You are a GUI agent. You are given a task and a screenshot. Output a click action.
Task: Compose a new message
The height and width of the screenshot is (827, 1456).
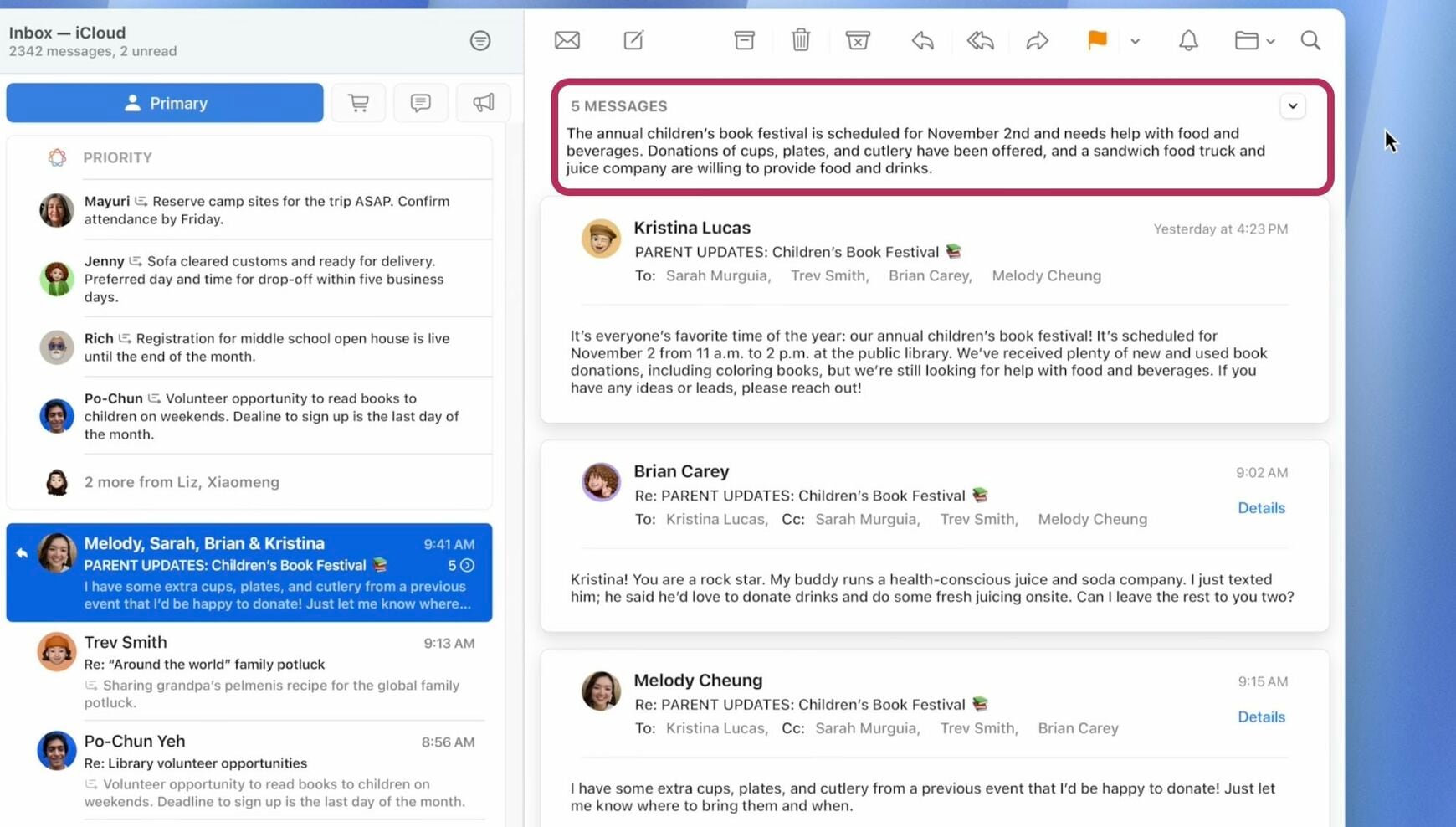click(633, 40)
